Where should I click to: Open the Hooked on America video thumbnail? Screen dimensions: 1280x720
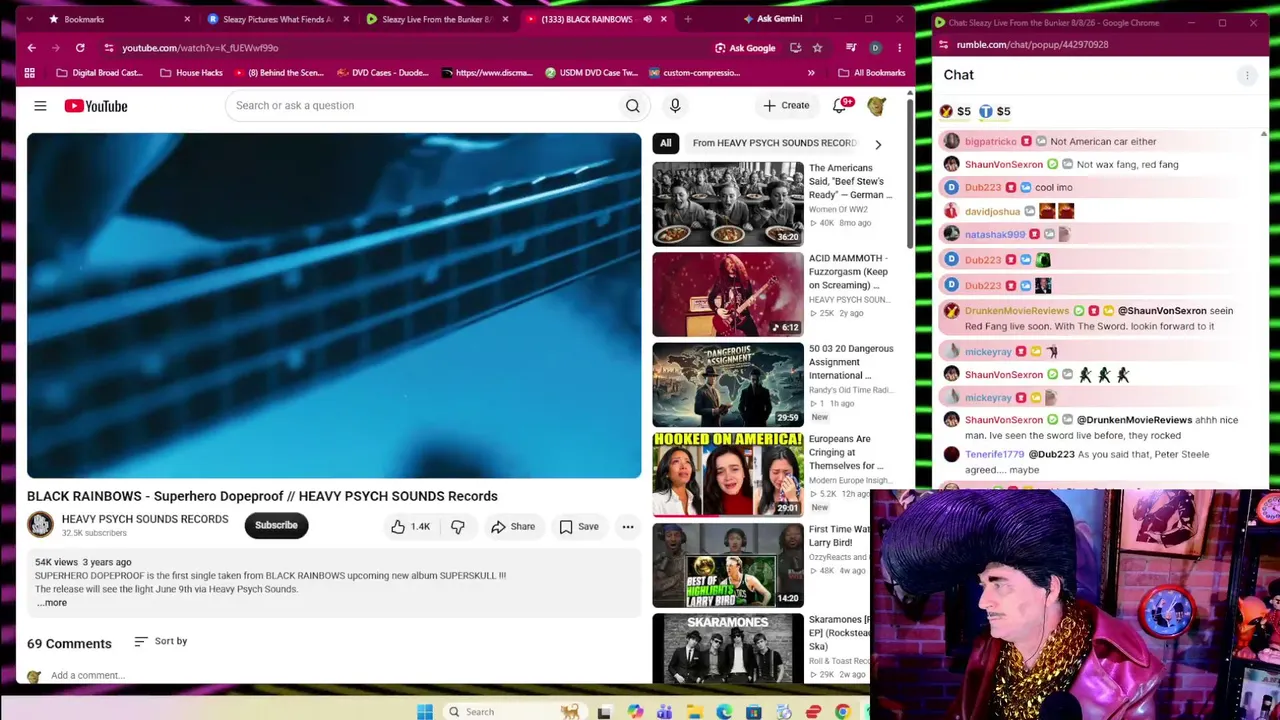pyautogui.click(x=728, y=475)
